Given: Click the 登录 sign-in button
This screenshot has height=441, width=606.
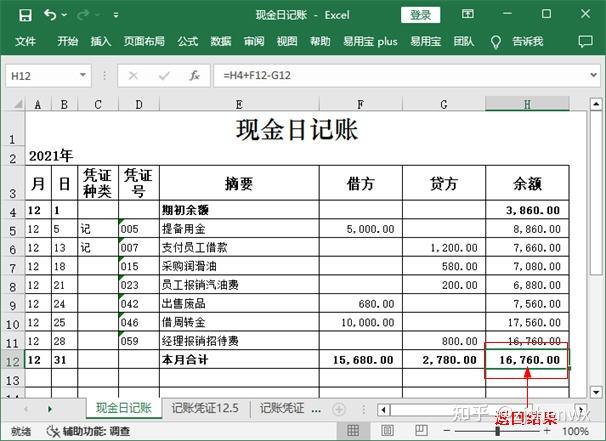Looking at the screenshot, I should pyautogui.click(x=420, y=15).
